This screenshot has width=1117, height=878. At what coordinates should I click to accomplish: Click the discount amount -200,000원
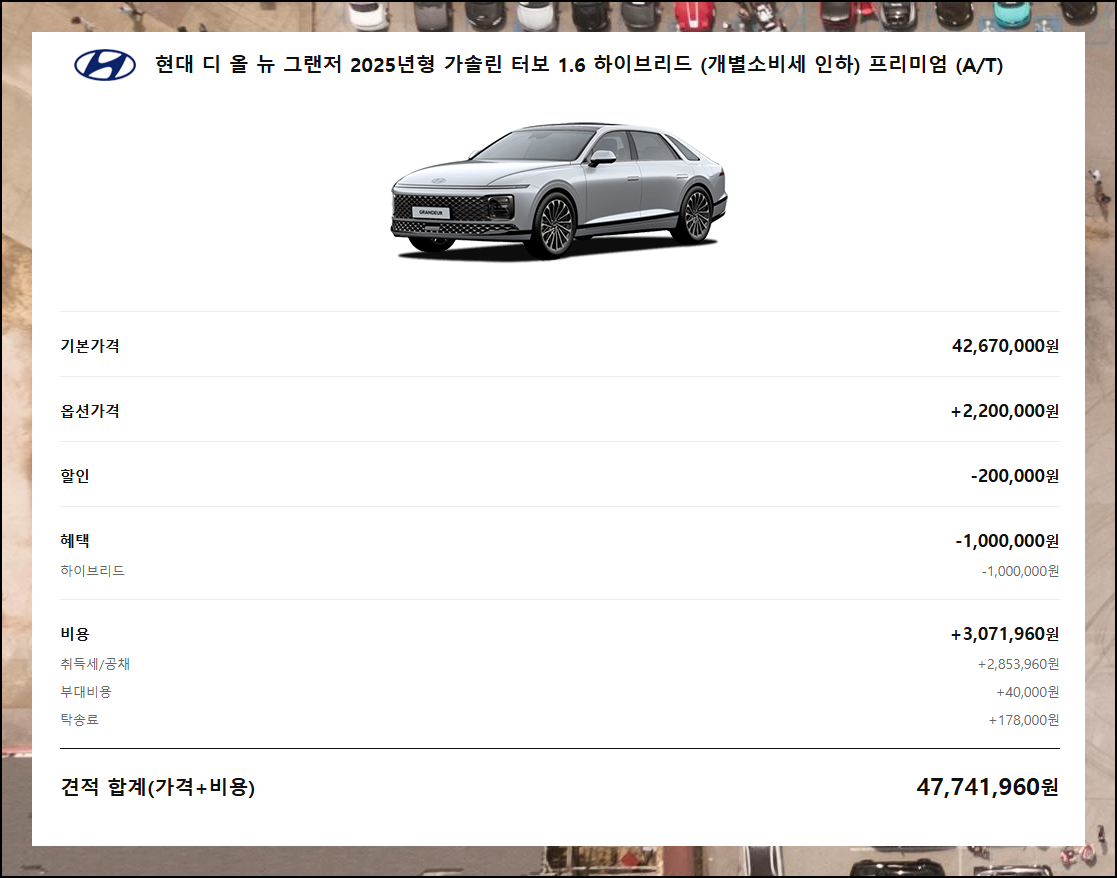click(1014, 476)
